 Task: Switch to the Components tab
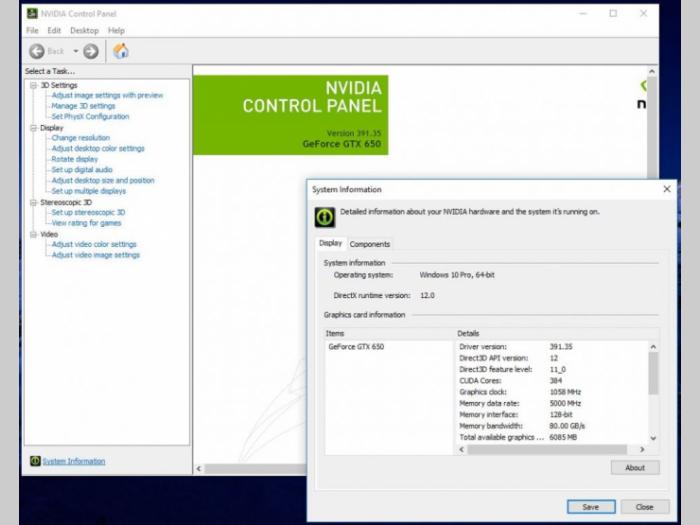370,244
